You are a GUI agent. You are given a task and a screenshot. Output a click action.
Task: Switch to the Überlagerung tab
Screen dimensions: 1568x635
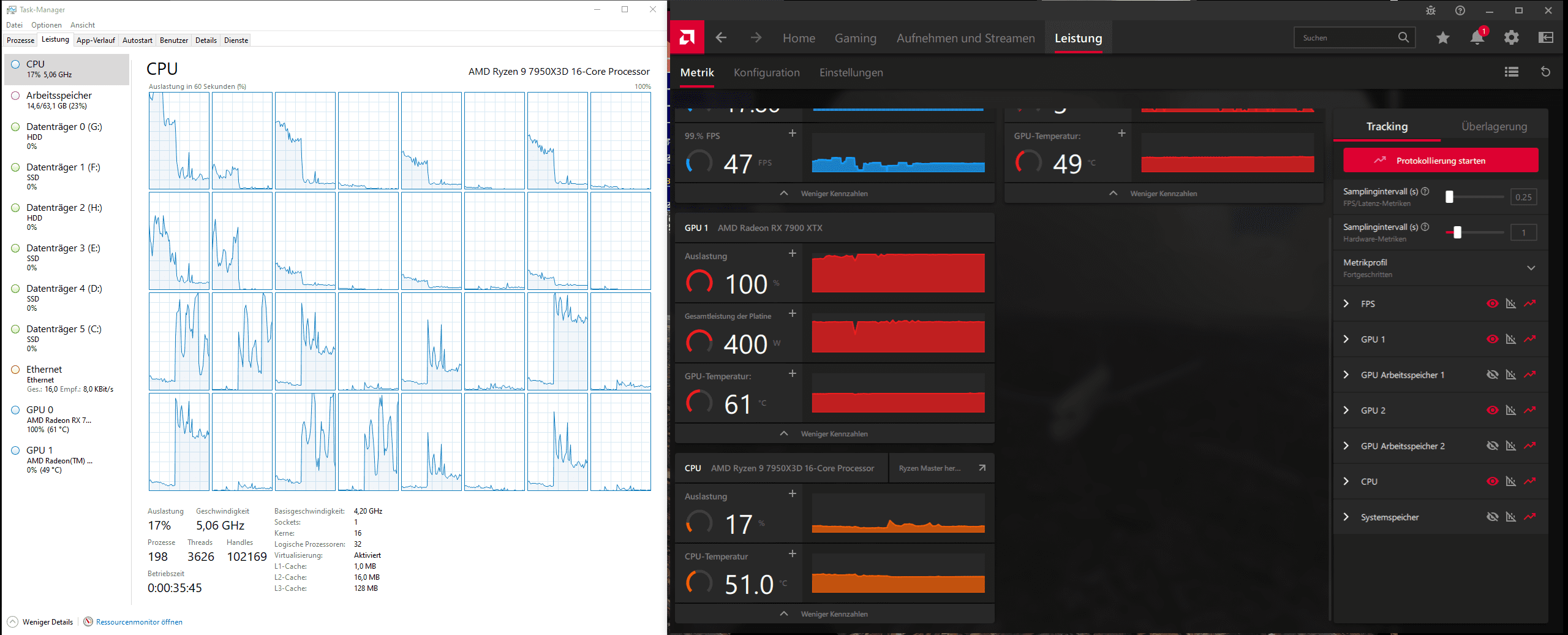(x=1494, y=126)
